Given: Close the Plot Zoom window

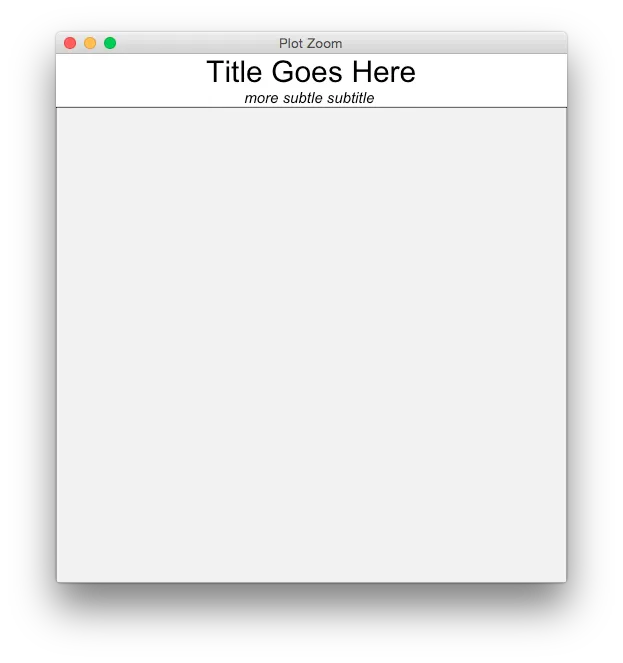Looking at the screenshot, I should tap(70, 43).
